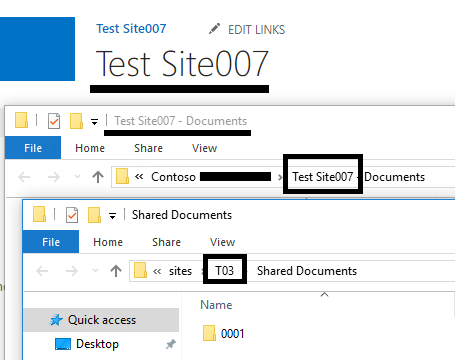Select Contoso breadcrumb in address bar
The width and height of the screenshot is (455, 360).
click(173, 177)
